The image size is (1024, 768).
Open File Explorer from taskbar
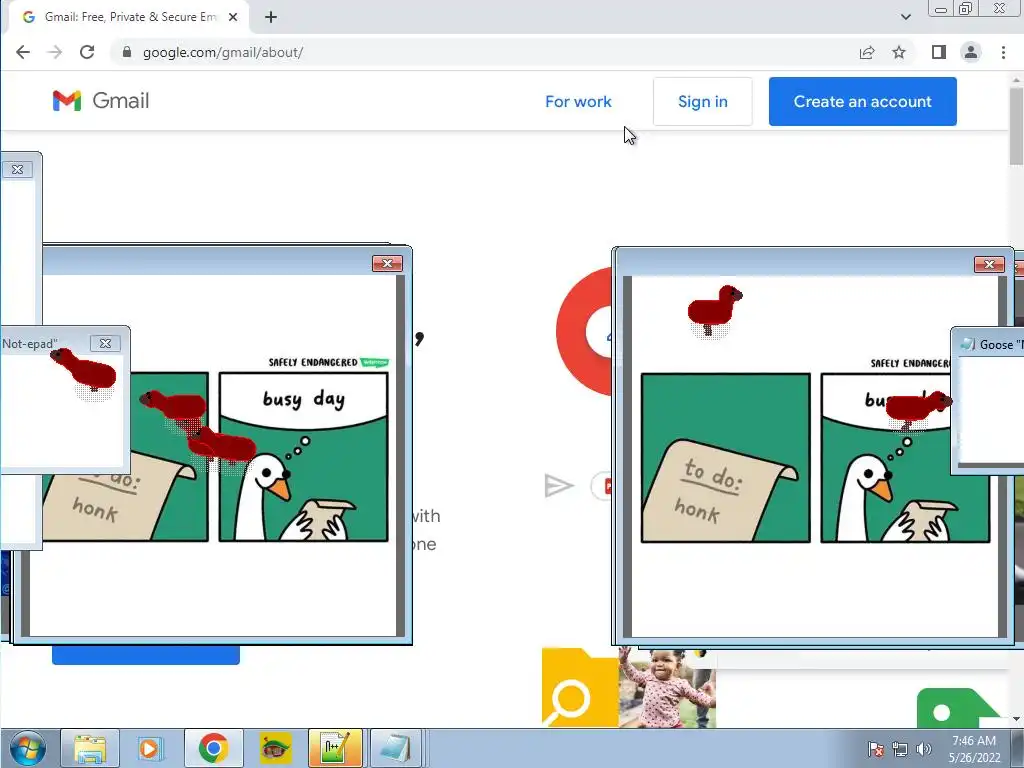(90, 748)
